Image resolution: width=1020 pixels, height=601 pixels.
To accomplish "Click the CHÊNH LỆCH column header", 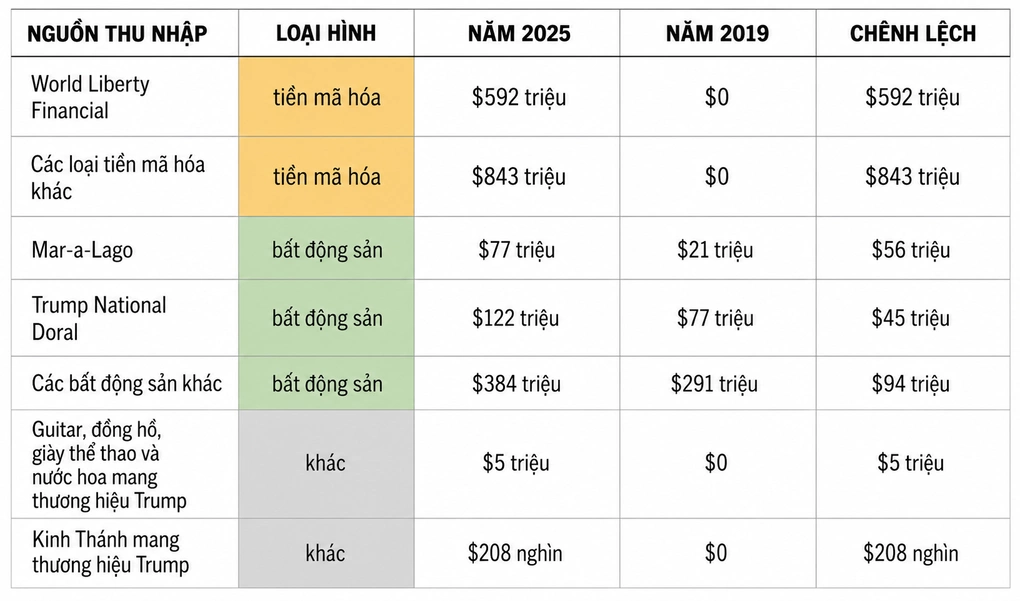I will 913,33.
